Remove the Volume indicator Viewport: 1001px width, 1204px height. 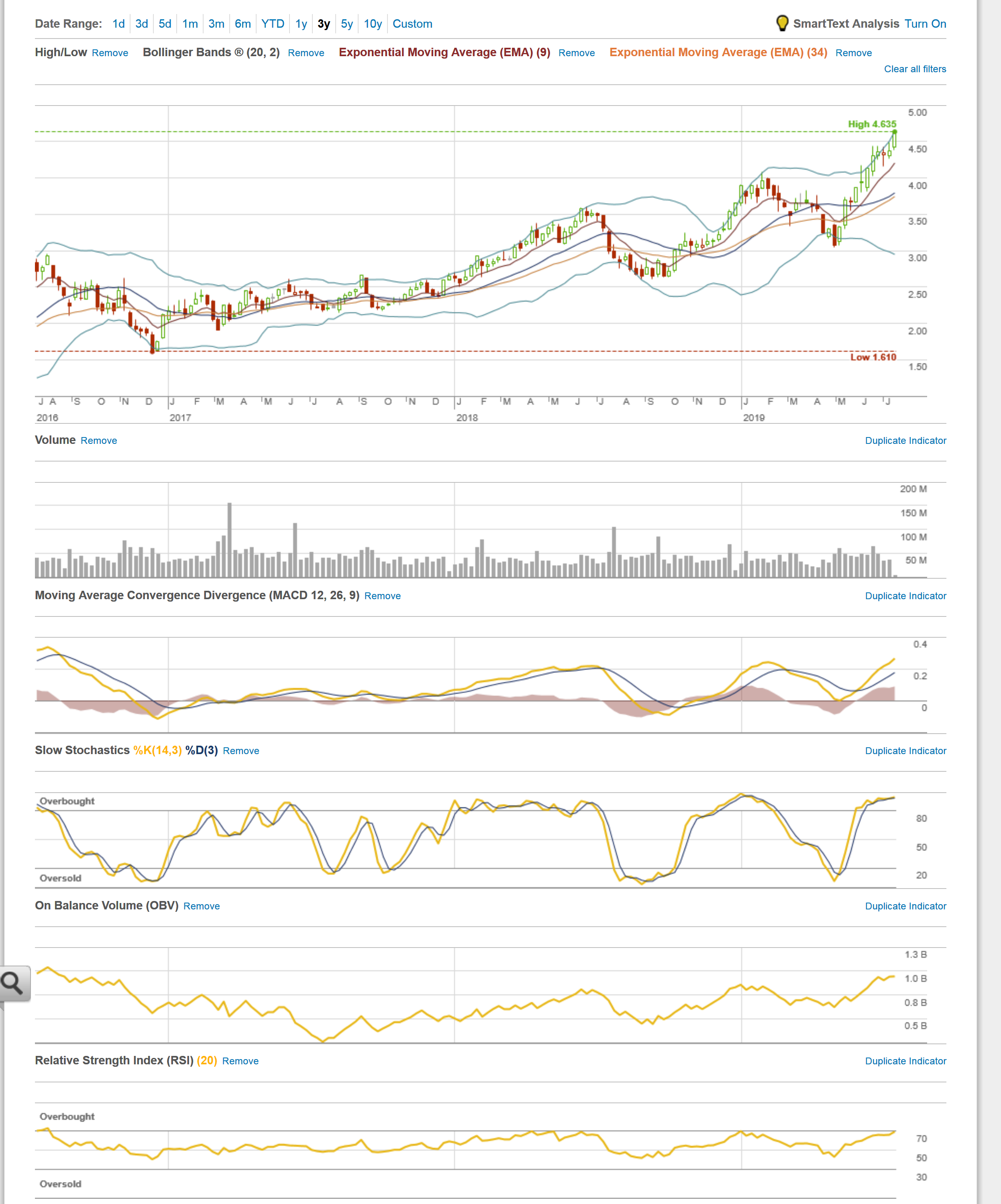tap(99, 440)
